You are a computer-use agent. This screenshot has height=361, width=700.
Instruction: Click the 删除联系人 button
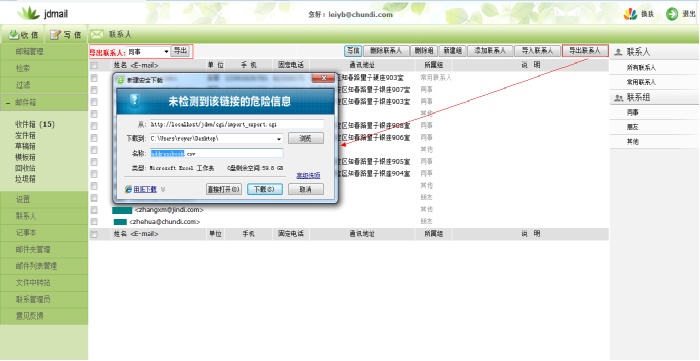pyautogui.click(x=386, y=51)
